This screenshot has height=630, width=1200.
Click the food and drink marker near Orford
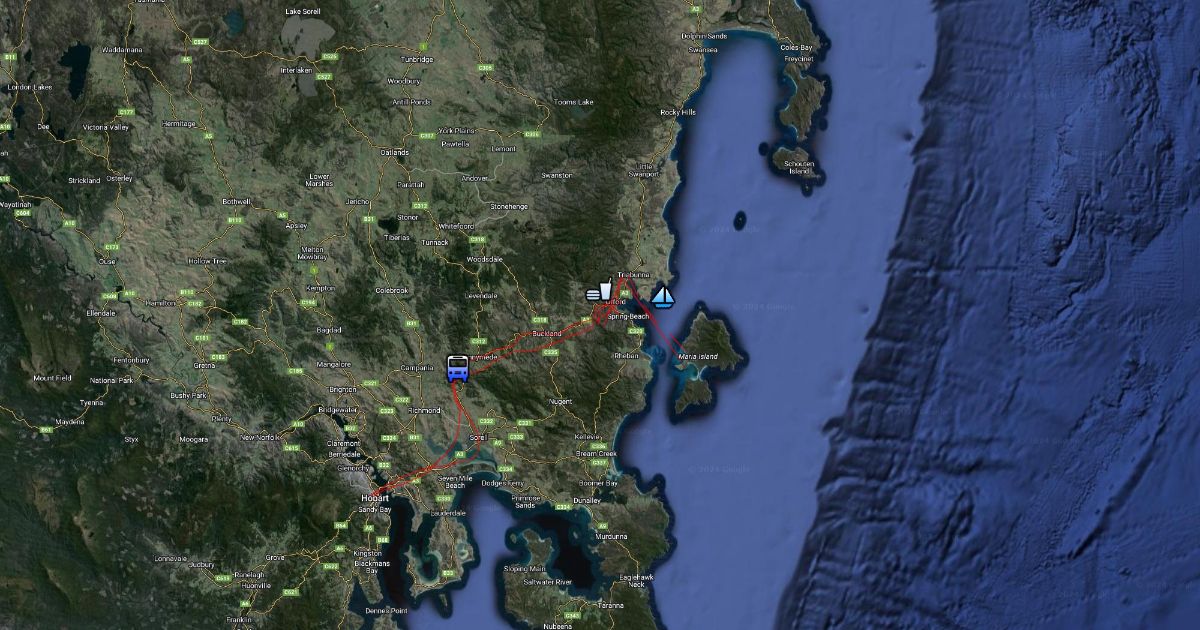[600, 291]
